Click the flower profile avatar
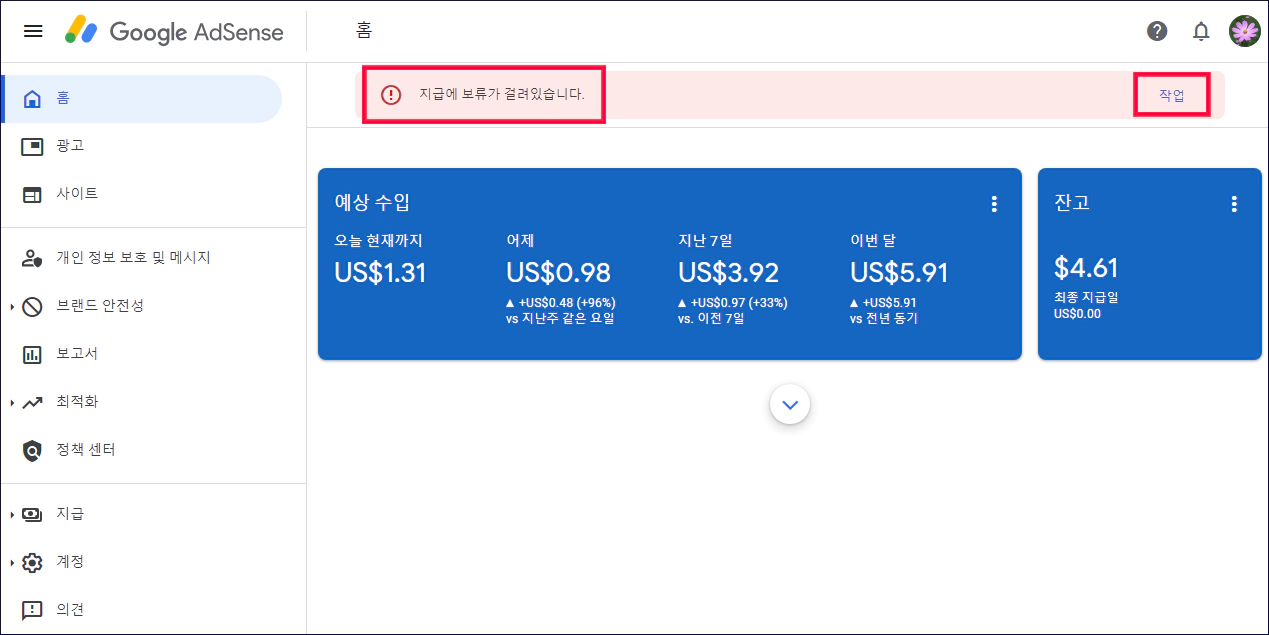Screen dimensions: 1269x635 (x=1244, y=31)
